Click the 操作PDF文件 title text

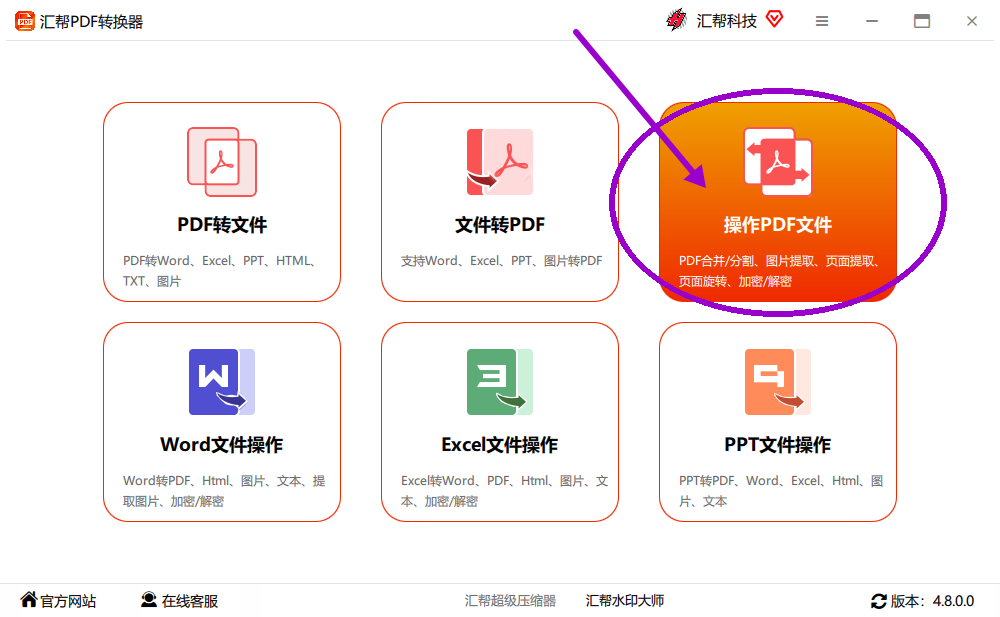pyautogui.click(x=777, y=225)
